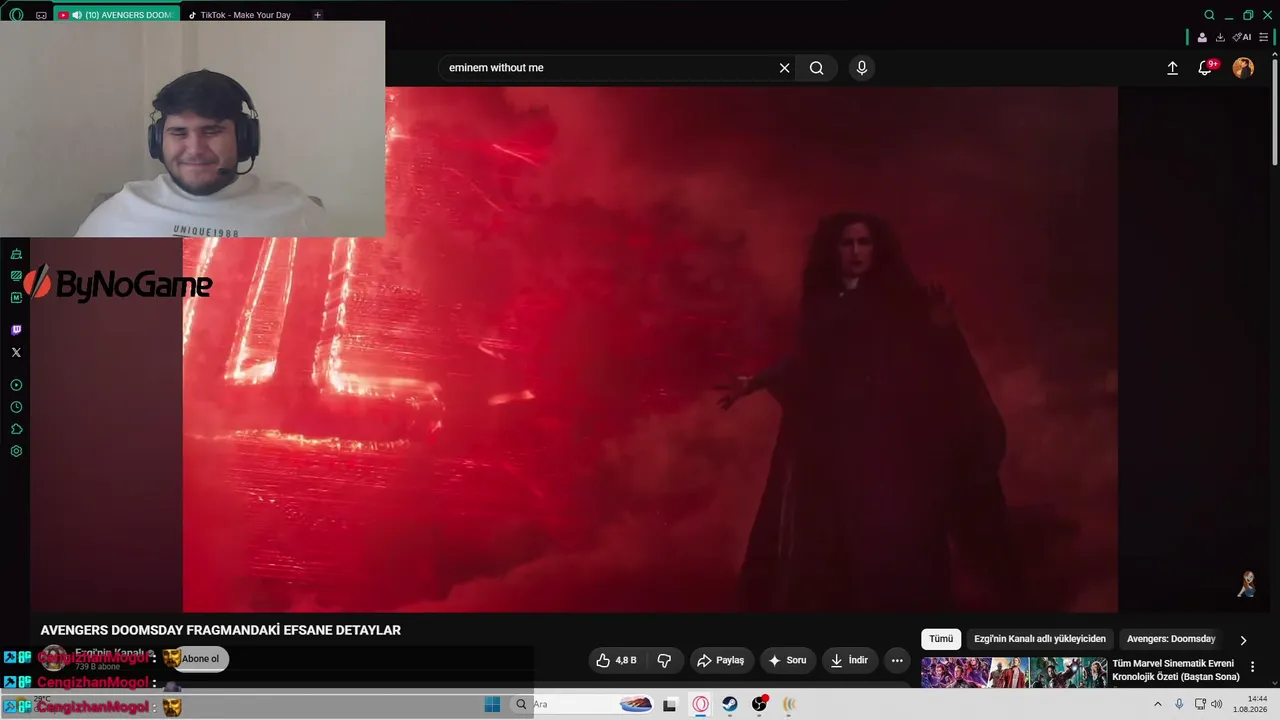Open the YouTube account avatar menu
Image resolution: width=1280 pixels, height=720 pixels.
point(1243,67)
